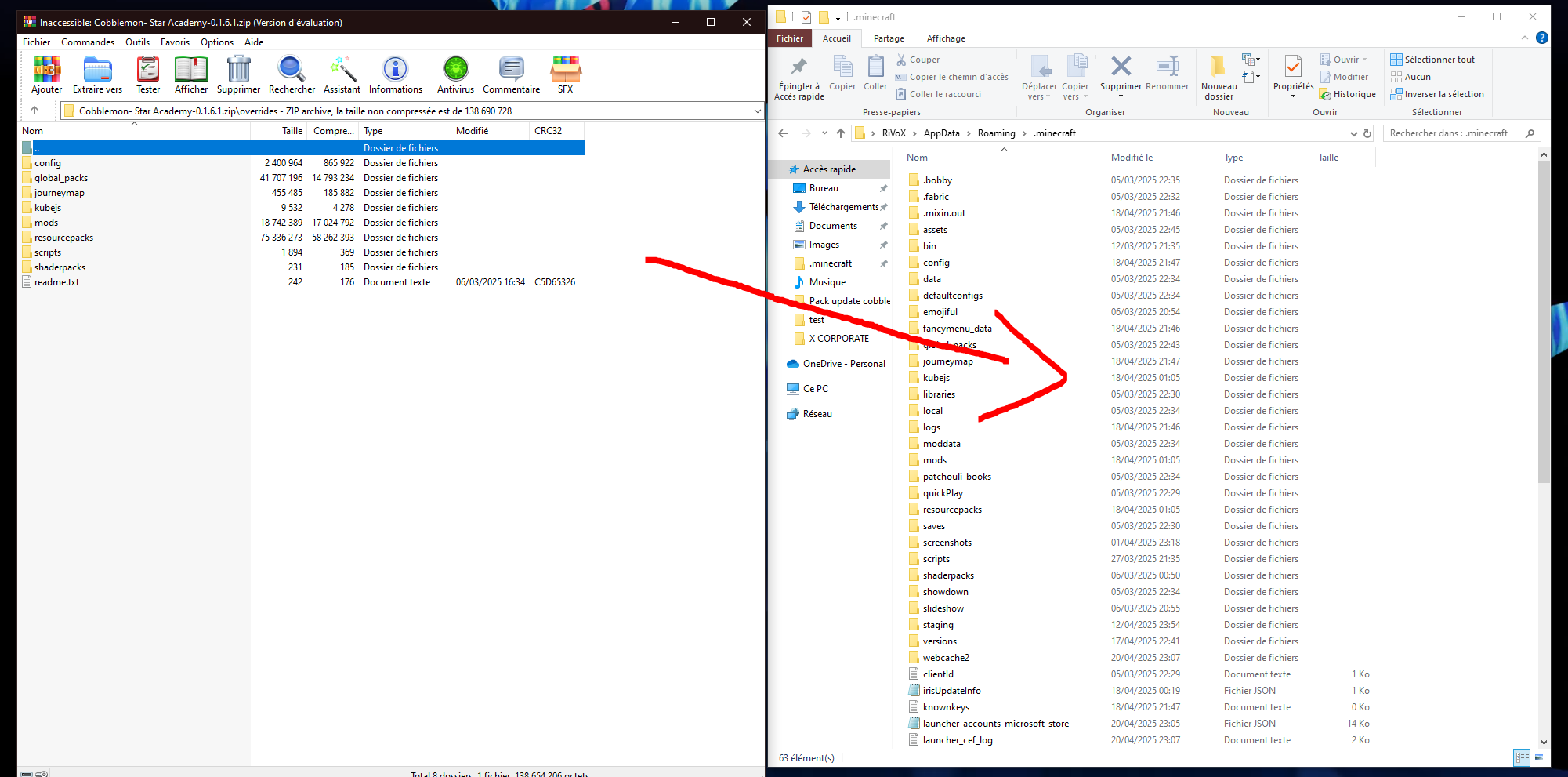Click the SFX icon in WinRAR
This screenshot has height=777, width=1568.
point(565,75)
